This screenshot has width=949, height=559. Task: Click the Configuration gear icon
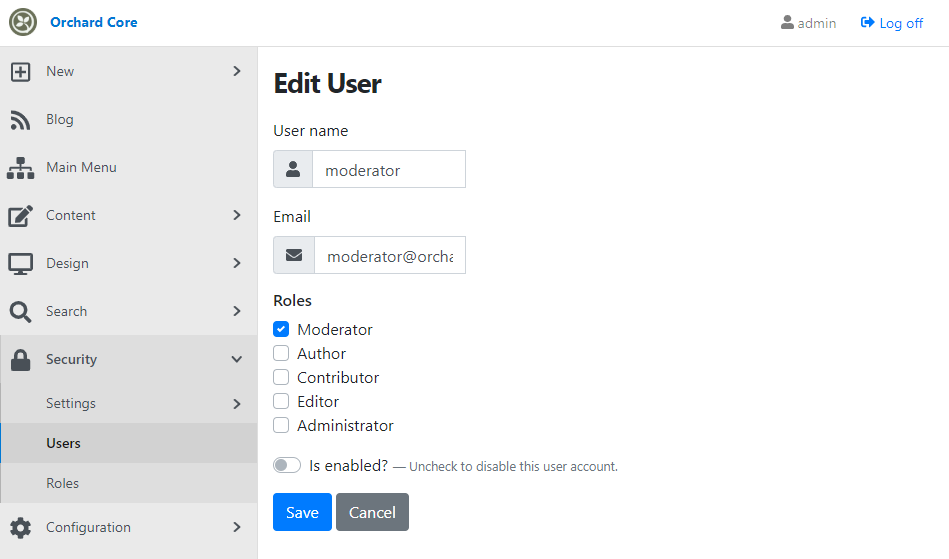coord(20,528)
